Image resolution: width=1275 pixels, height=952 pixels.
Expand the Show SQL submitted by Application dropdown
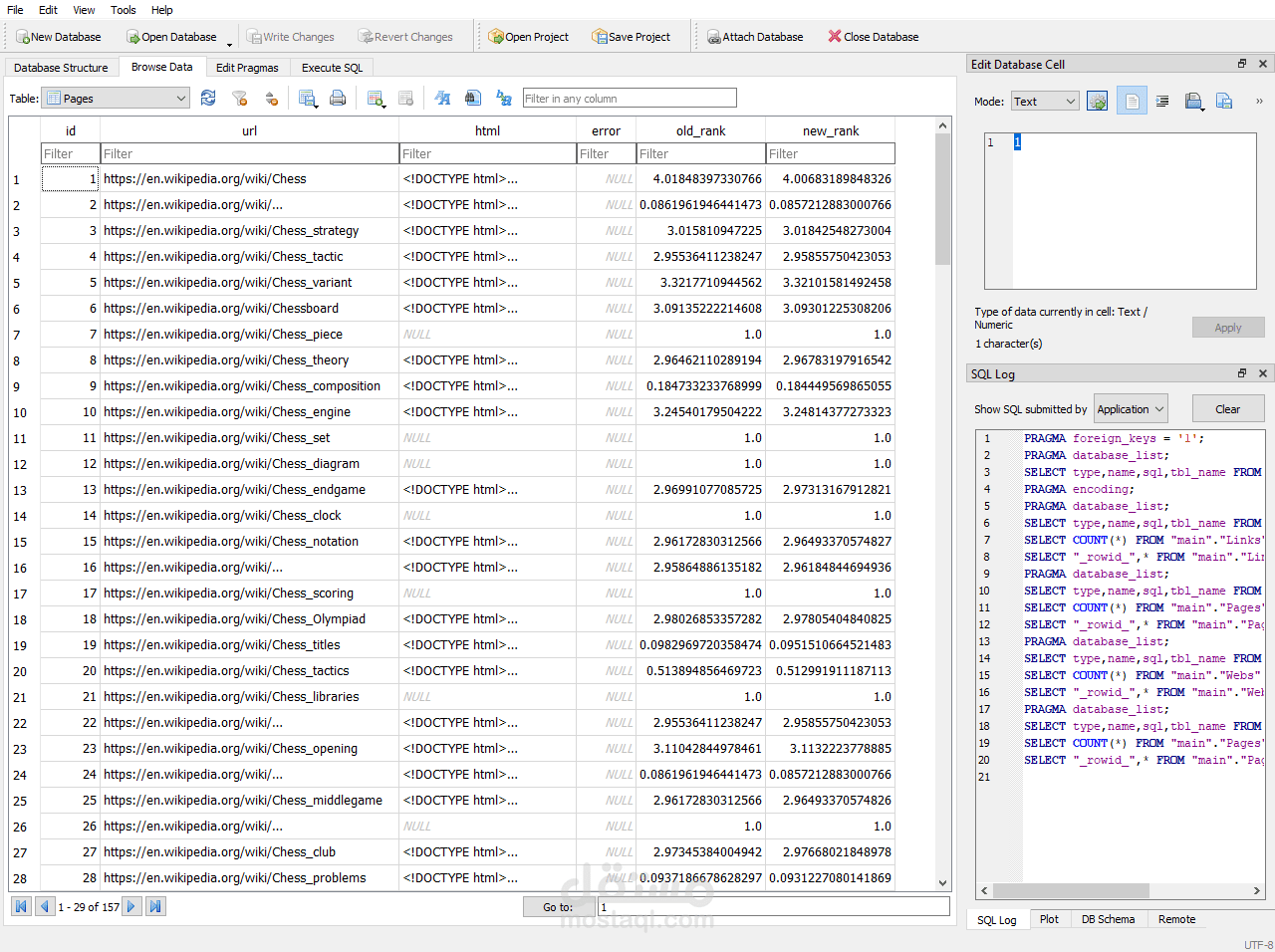click(x=1130, y=409)
